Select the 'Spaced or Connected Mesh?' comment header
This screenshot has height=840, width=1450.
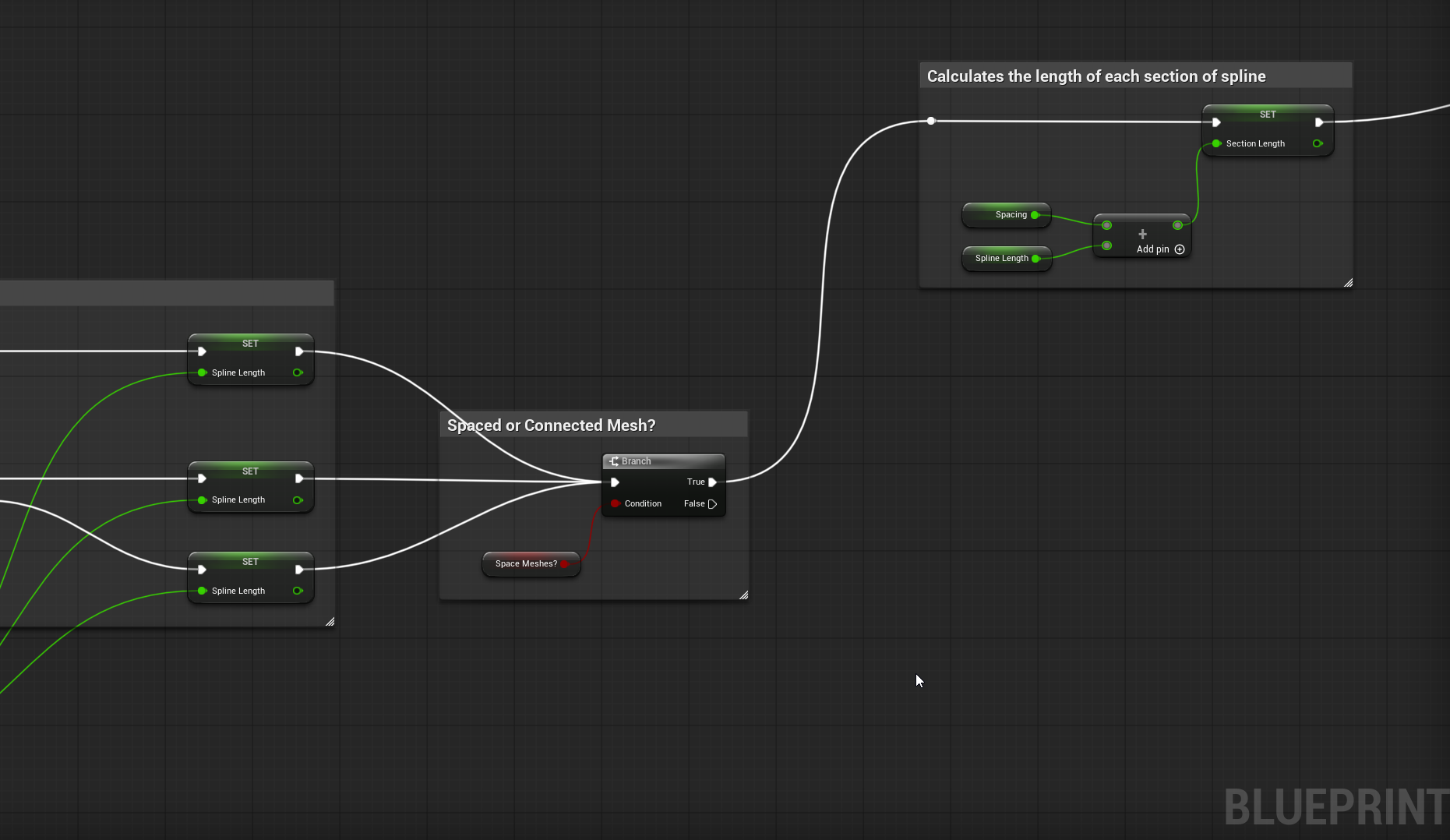coord(594,425)
